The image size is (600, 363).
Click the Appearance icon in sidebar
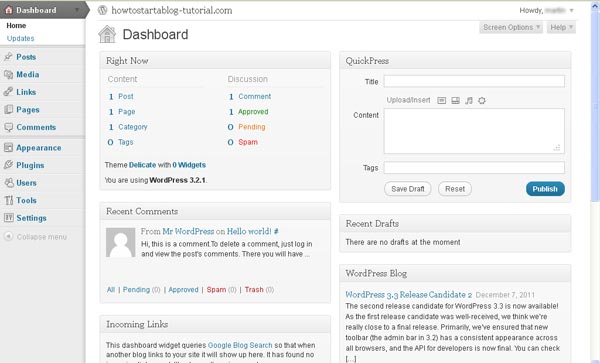click(8, 148)
